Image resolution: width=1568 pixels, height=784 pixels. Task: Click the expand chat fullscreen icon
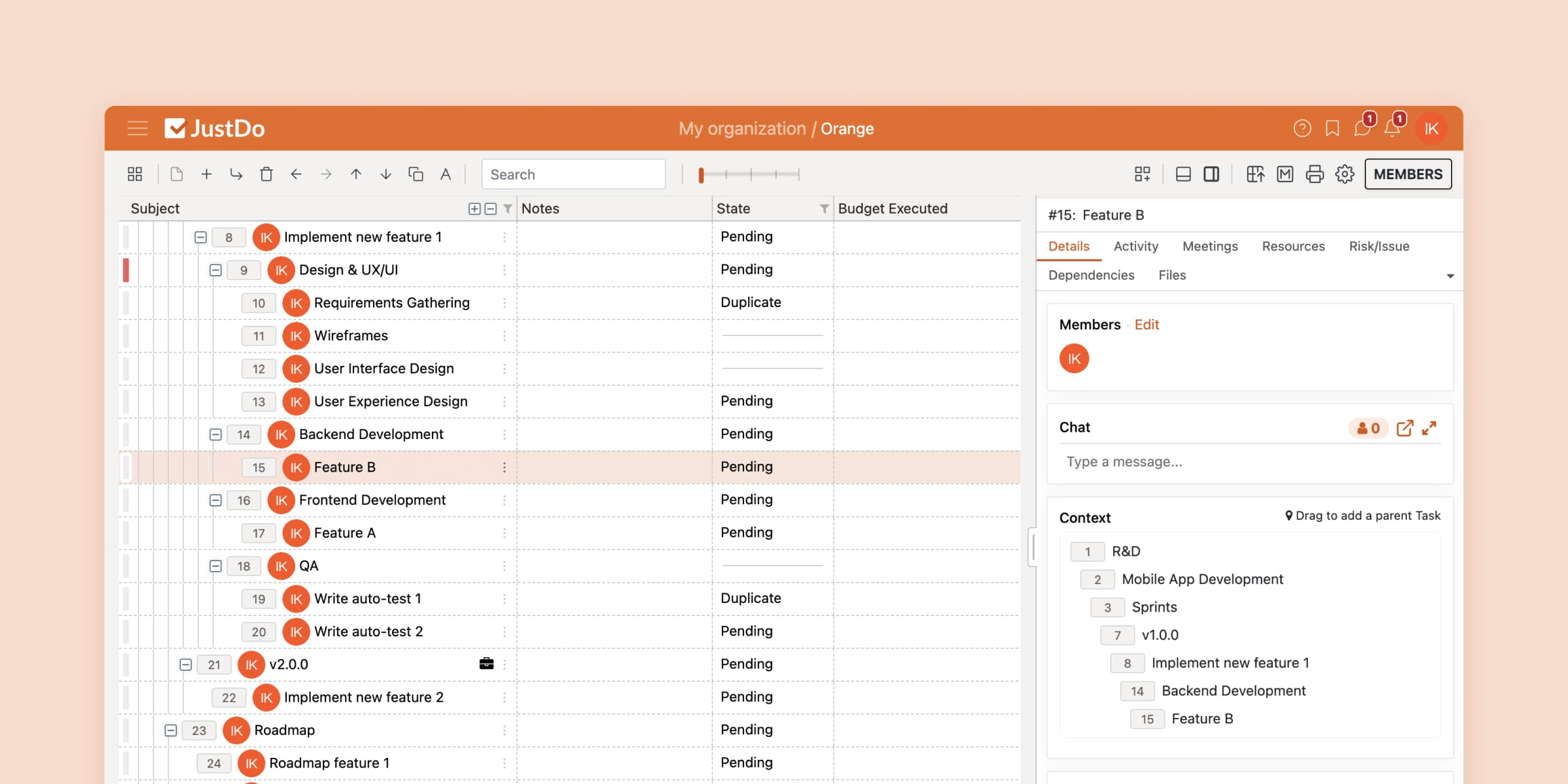[1430, 427]
